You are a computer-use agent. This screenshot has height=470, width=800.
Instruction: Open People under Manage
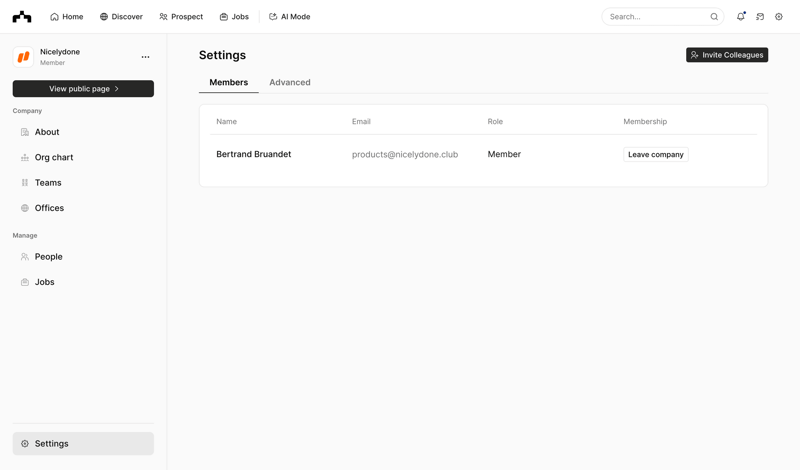click(83, 257)
